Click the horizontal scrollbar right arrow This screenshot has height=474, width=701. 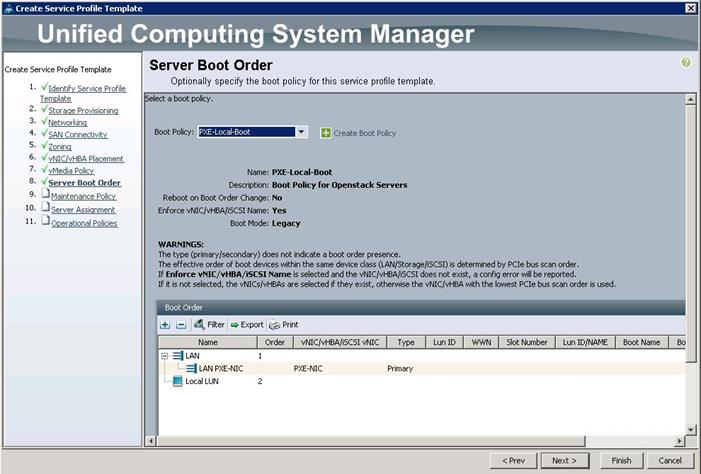[680, 441]
